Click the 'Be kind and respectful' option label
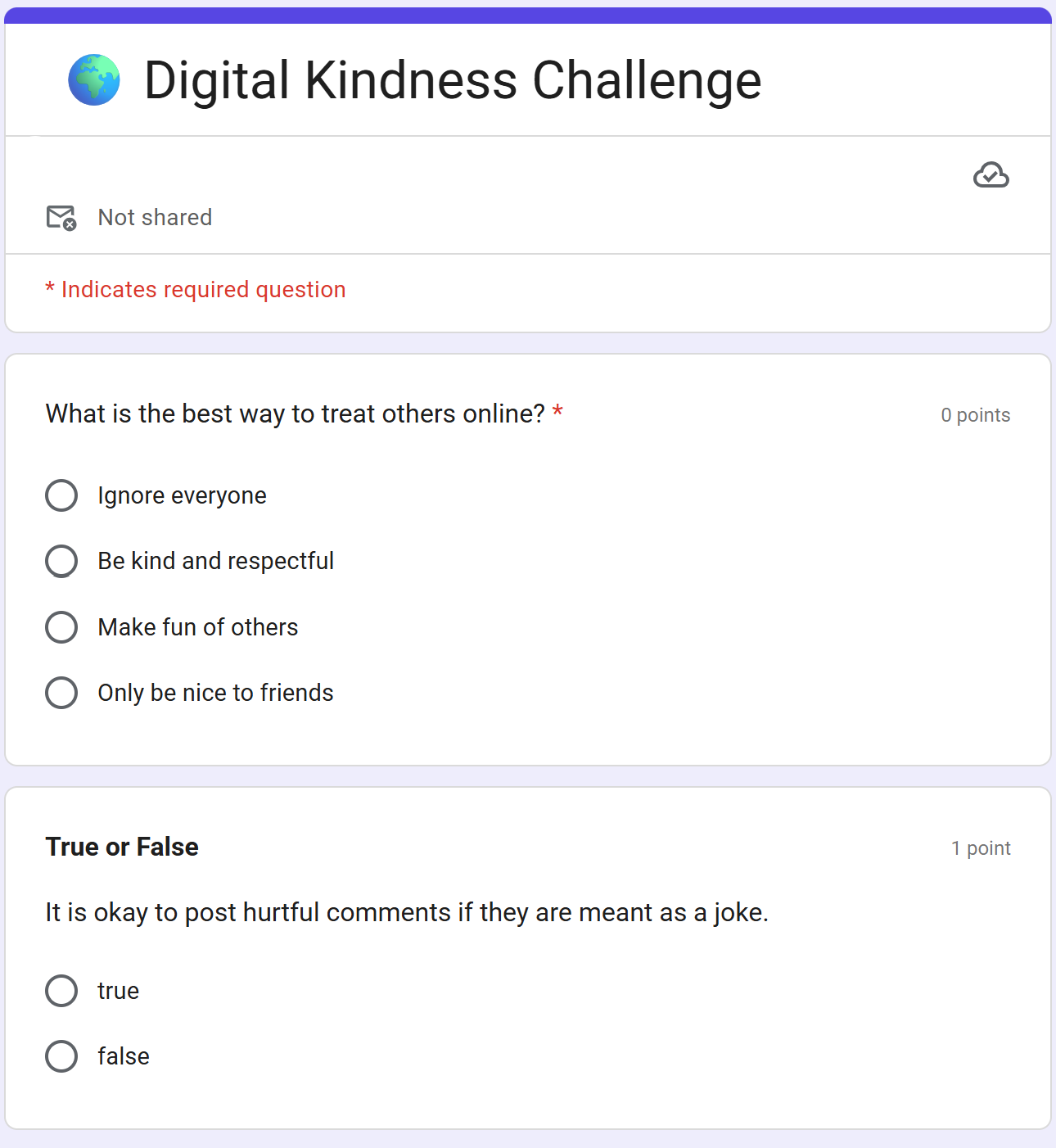The image size is (1056, 1148). tap(216, 561)
